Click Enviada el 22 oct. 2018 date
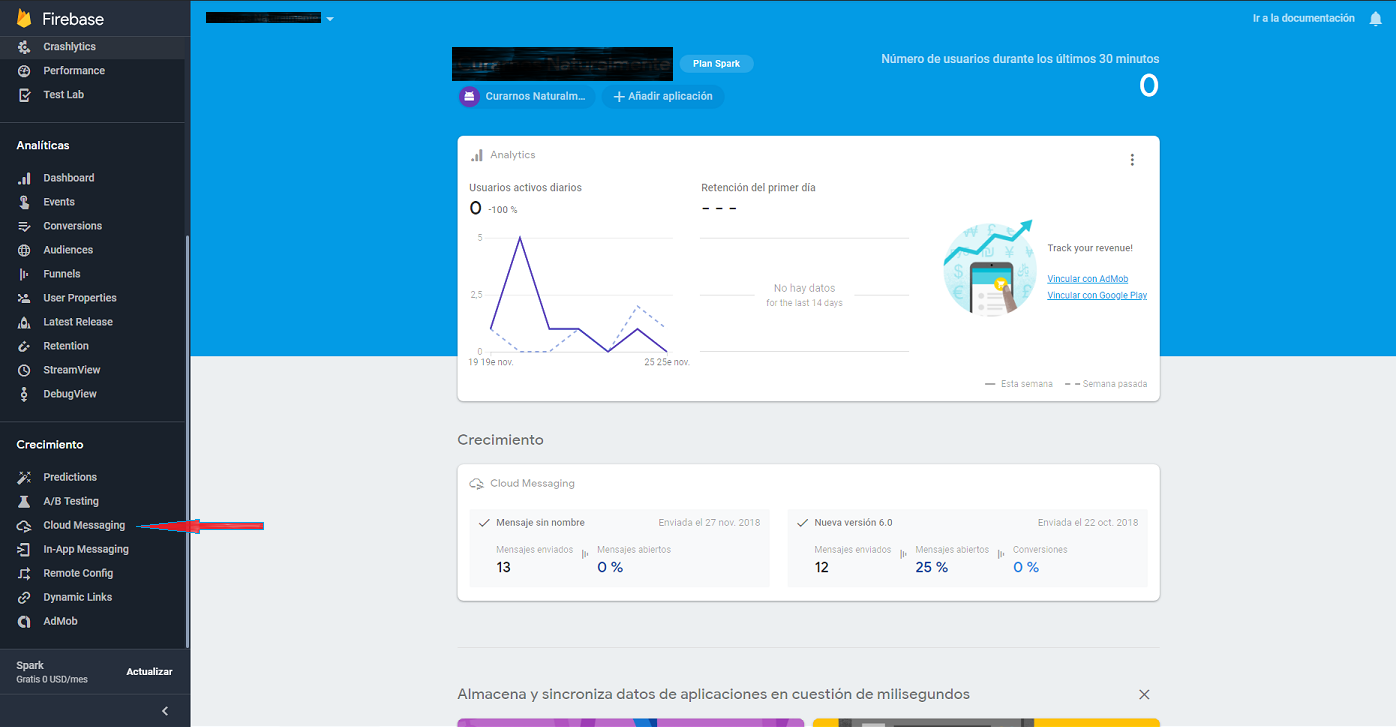The height and width of the screenshot is (727, 1396). [x=1088, y=523]
